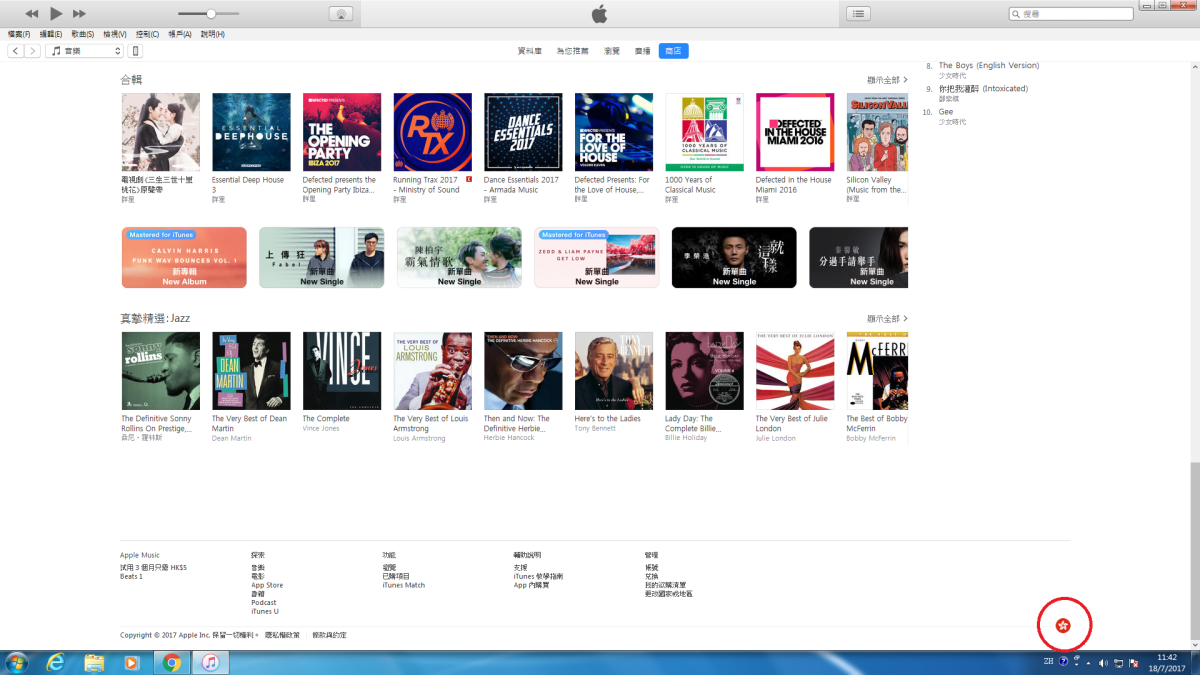Open Chrome from the taskbar
Screen dimensions: 1200x675
coord(171,662)
